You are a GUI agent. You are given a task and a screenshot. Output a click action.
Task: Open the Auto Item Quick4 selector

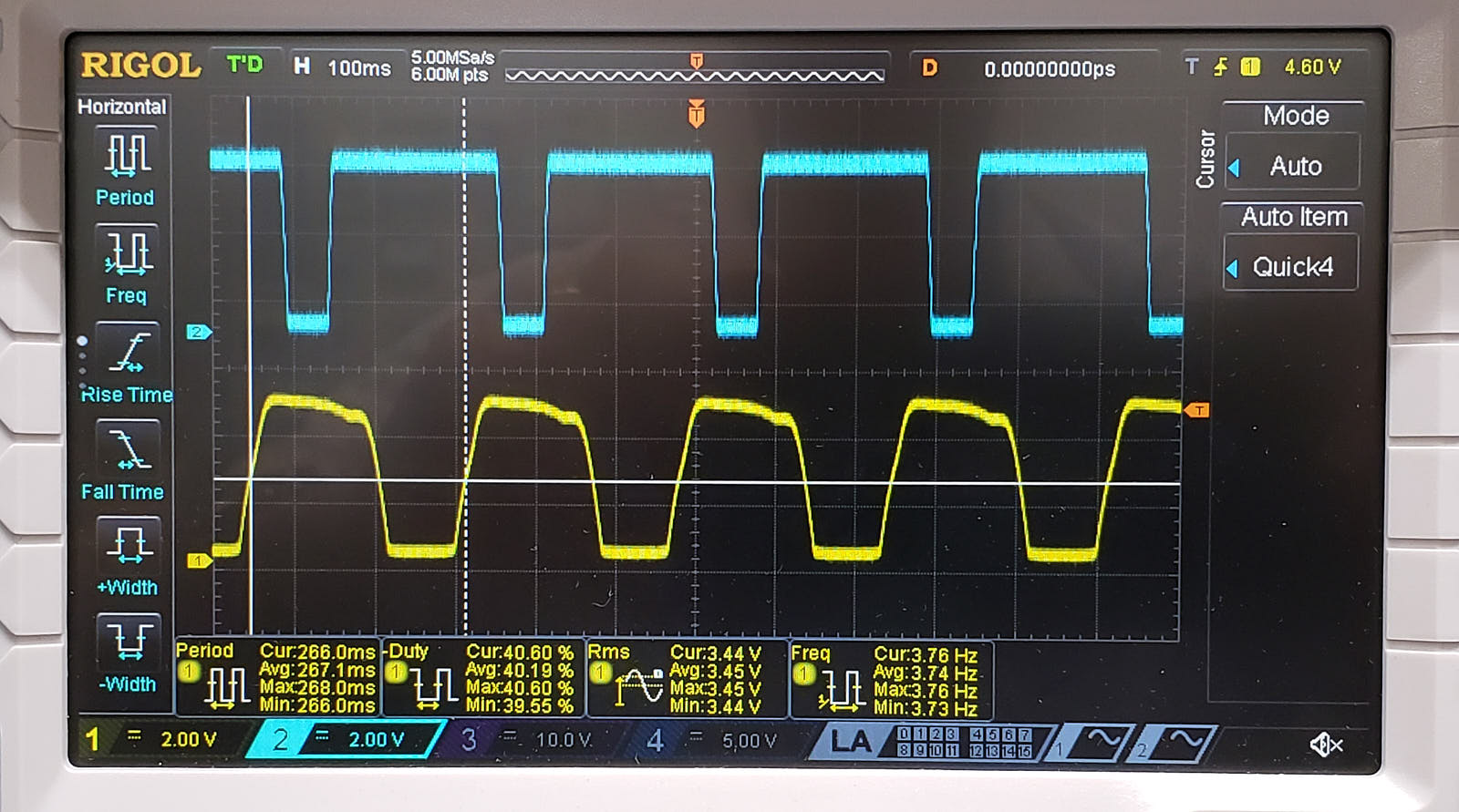tap(1291, 267)
